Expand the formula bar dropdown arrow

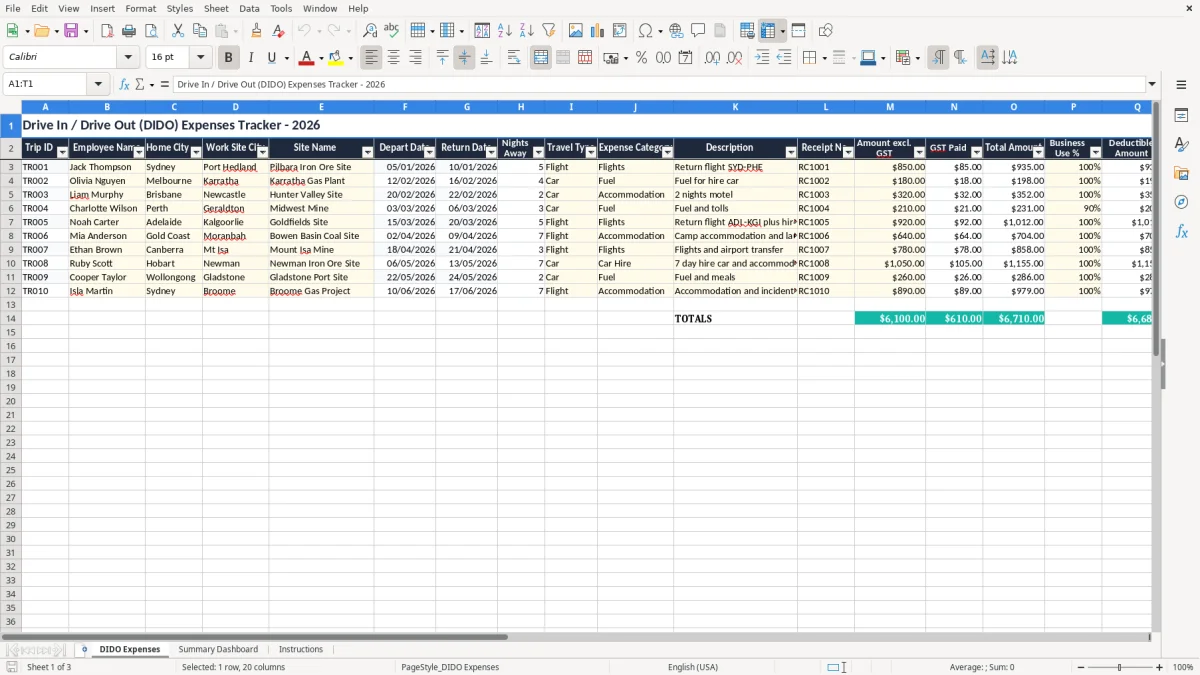click(x=1152, y=85)
